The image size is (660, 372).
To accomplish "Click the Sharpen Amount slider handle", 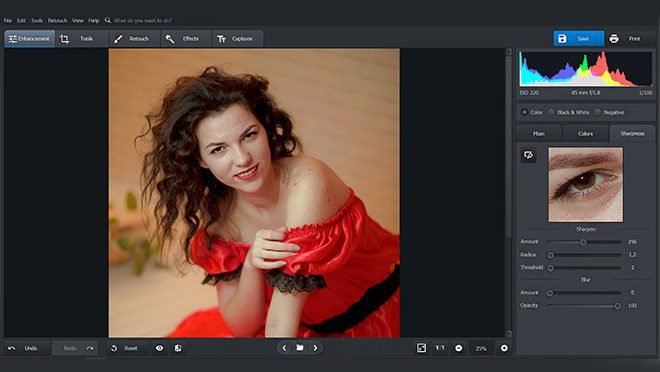I will tap(583, 242).
